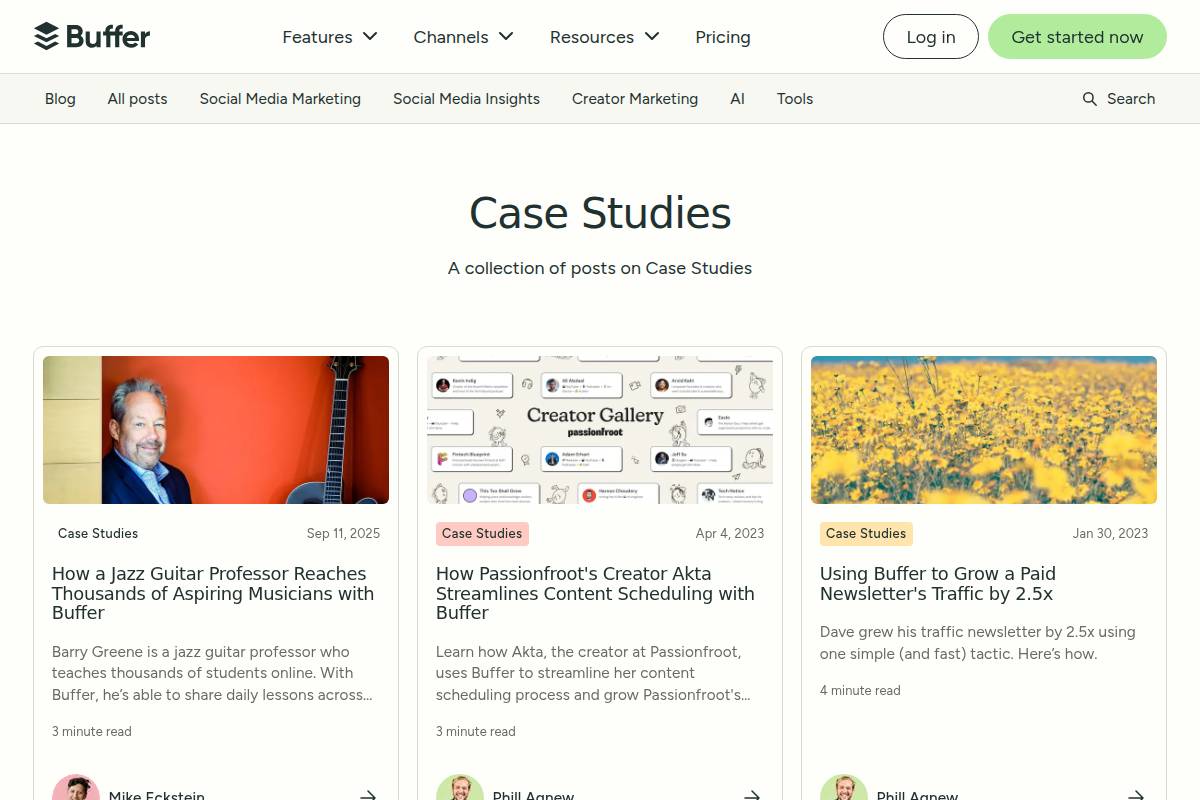Open the Log in page
This screenshot has height=800, width=1200.
click(x=930, y=36)
